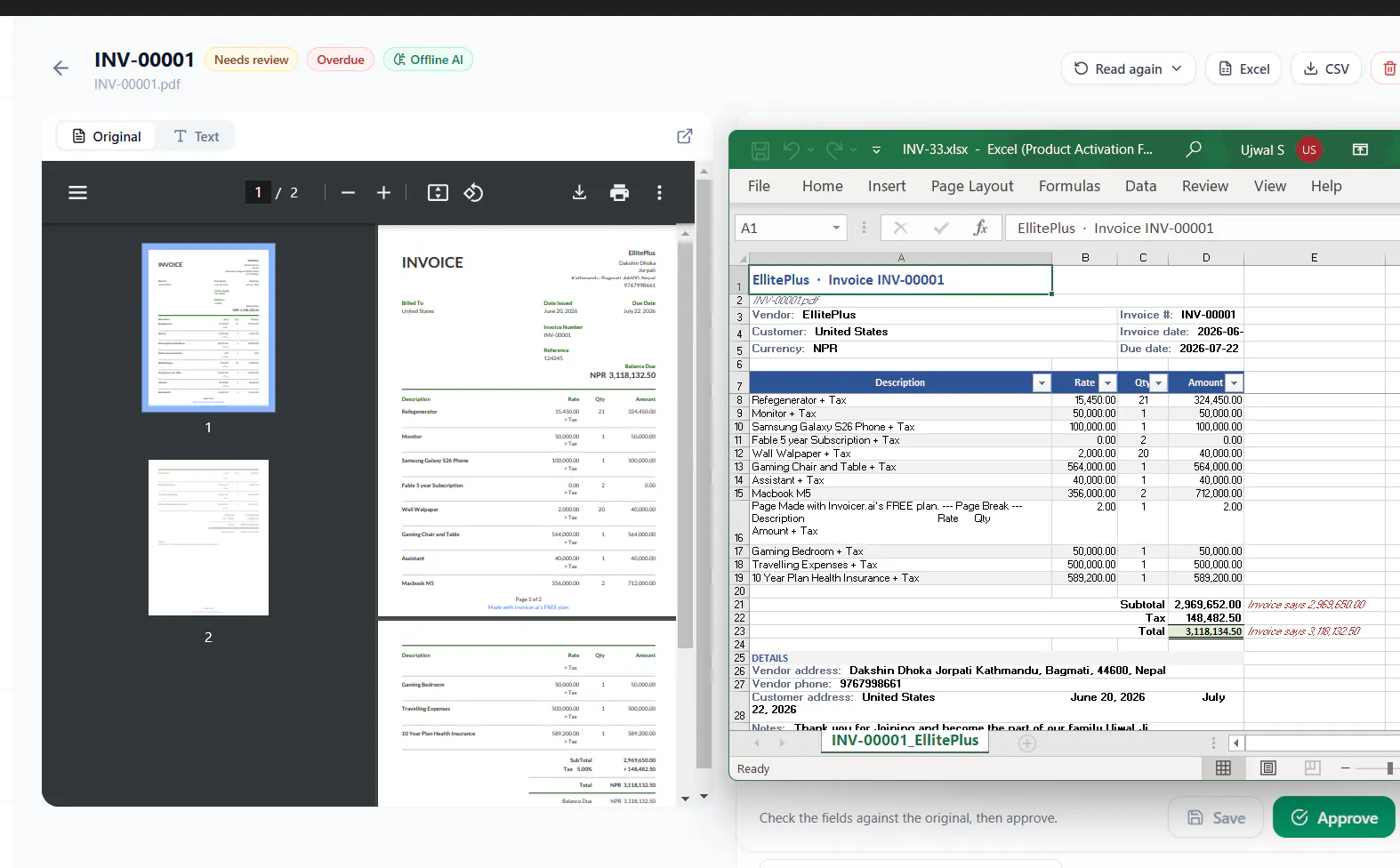Click the Save button

(x=1216, y=817)
